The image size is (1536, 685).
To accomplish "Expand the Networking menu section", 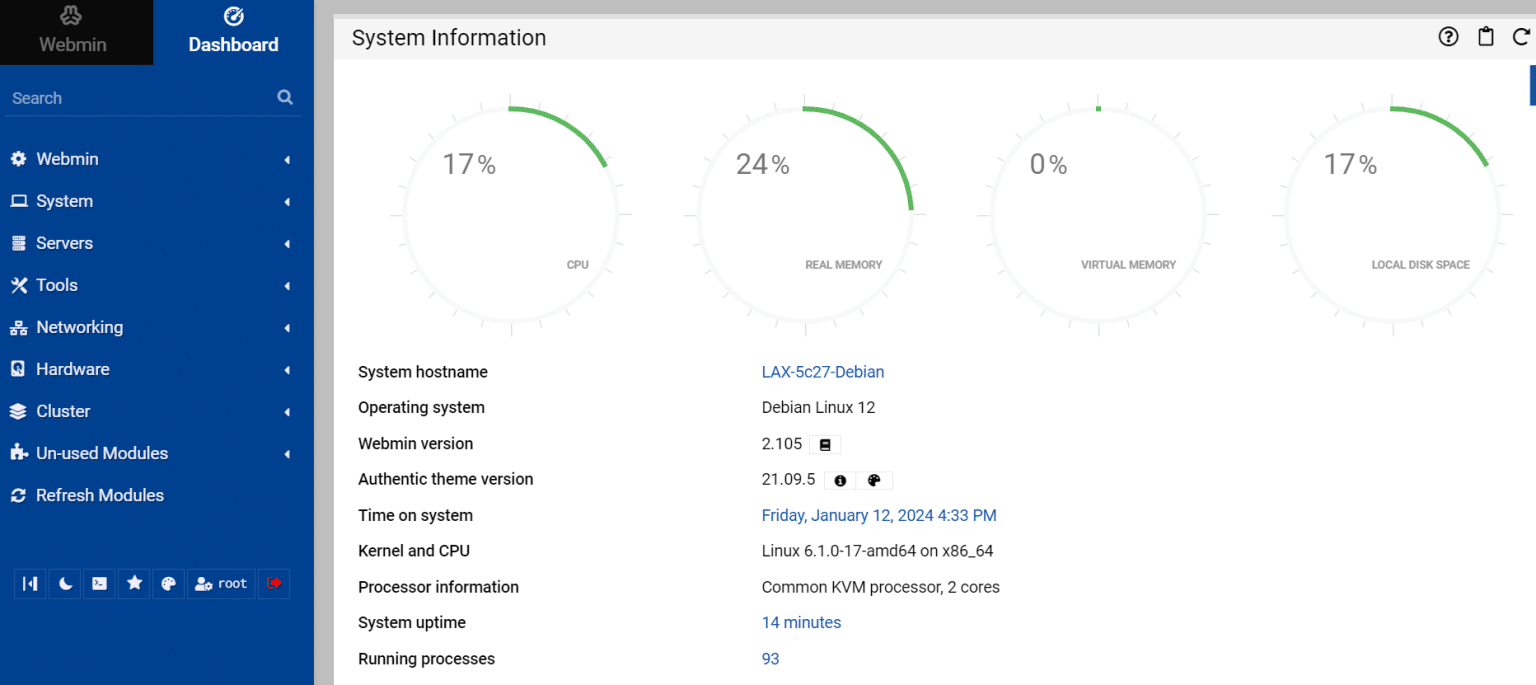I will point(79,327).
